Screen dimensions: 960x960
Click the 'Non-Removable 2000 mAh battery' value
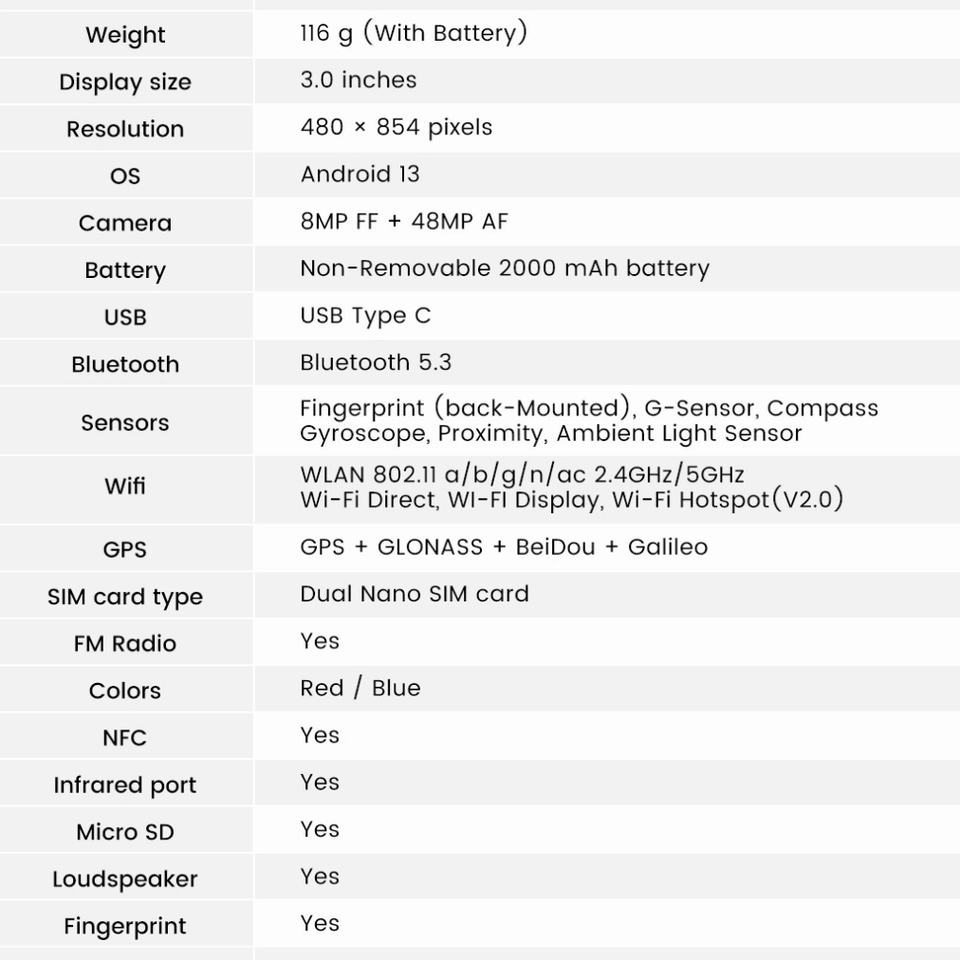[x=504, y=268]
